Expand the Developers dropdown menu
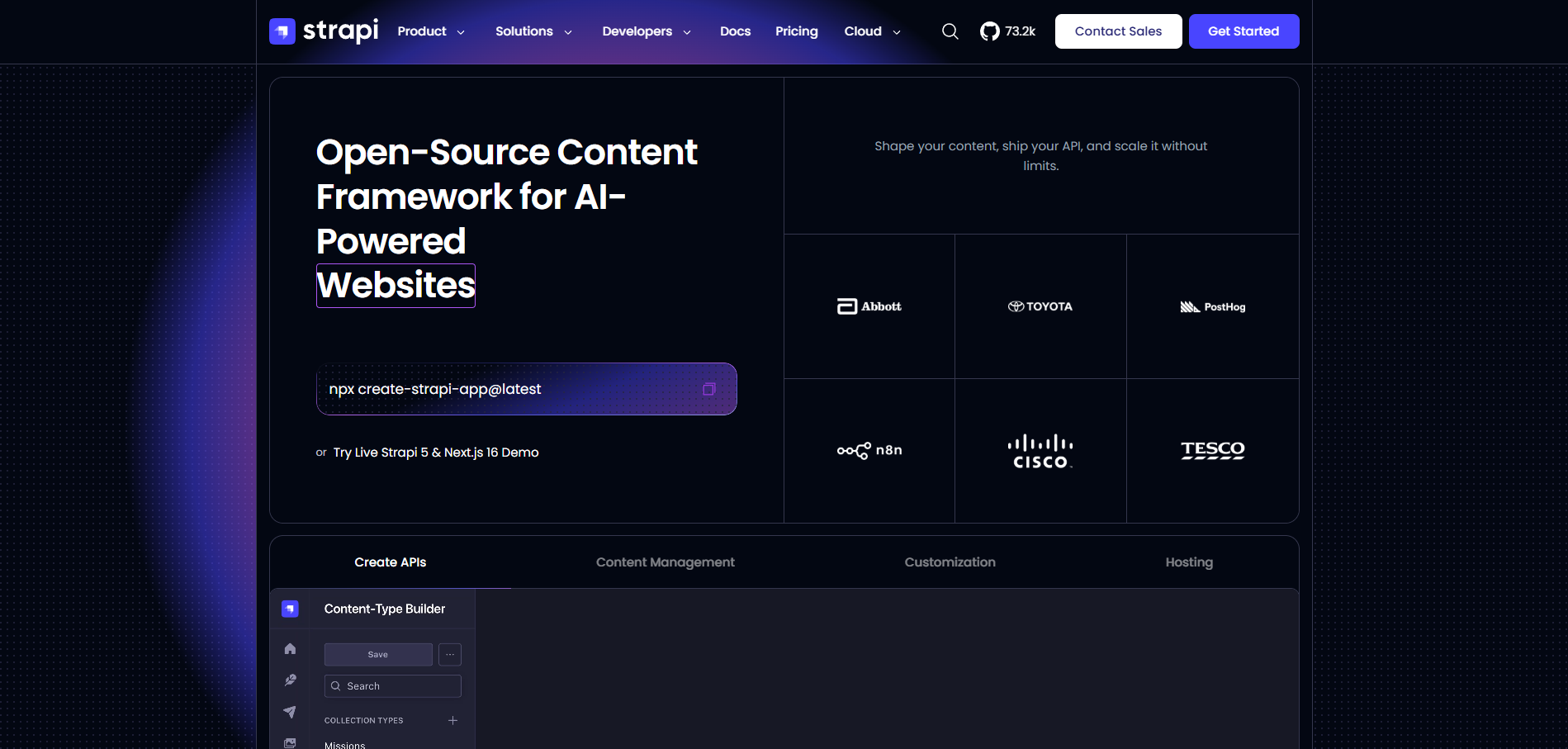 click(x=647, y=31)
